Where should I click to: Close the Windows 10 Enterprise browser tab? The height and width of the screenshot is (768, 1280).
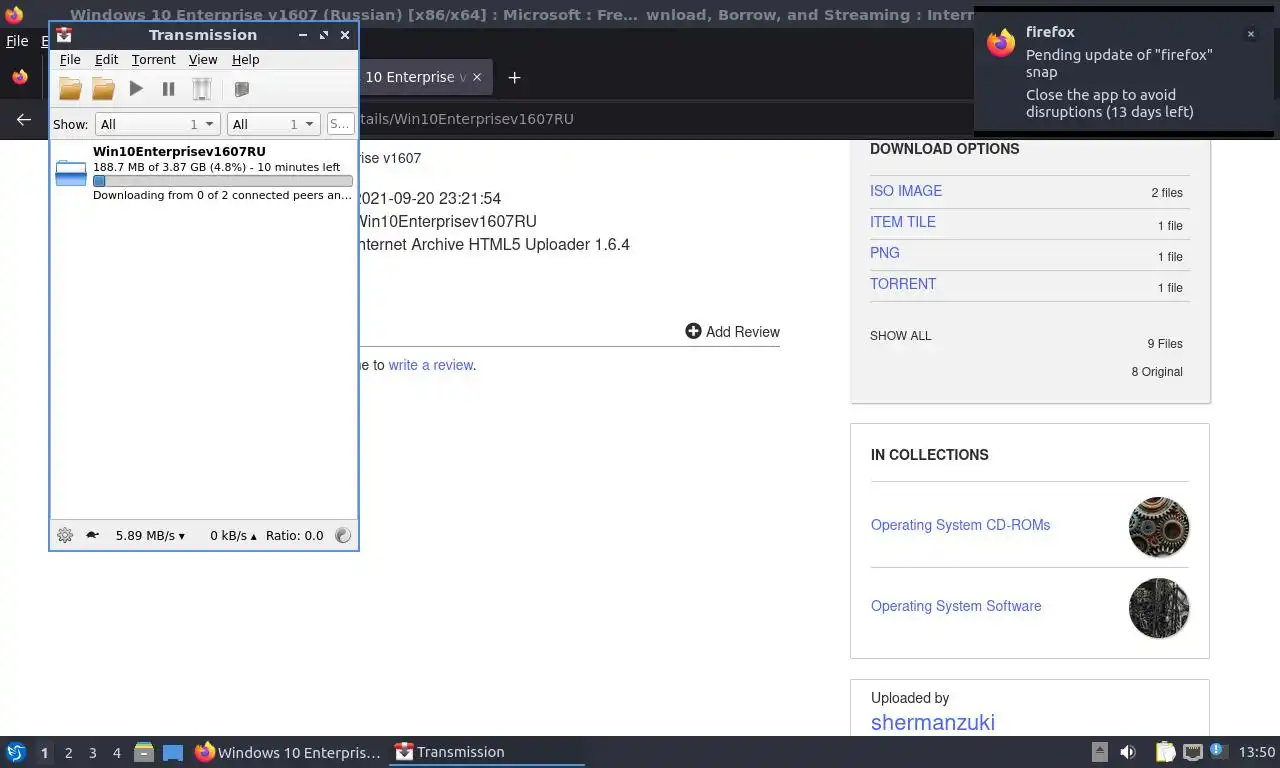pos(477,77)
